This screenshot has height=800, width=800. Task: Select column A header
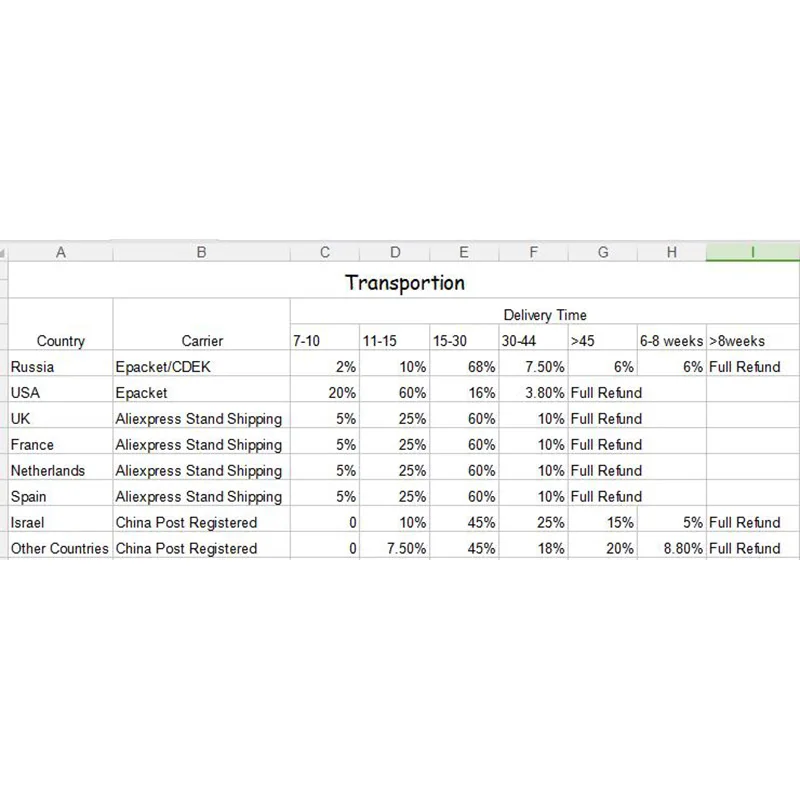[x=61, y=252]
